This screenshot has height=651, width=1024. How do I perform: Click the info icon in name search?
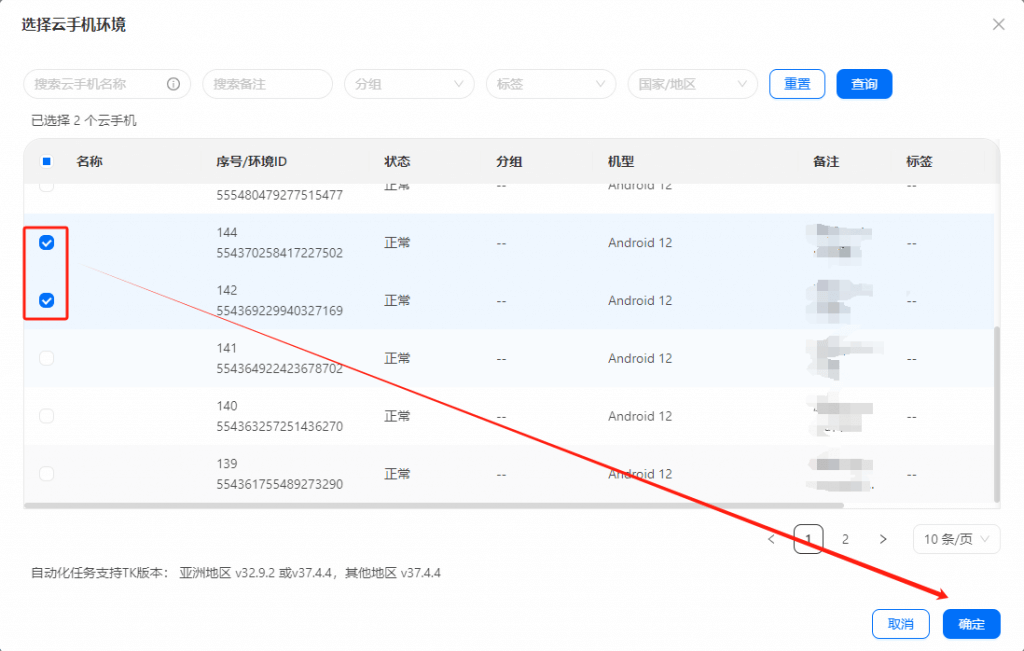(173, 84)
